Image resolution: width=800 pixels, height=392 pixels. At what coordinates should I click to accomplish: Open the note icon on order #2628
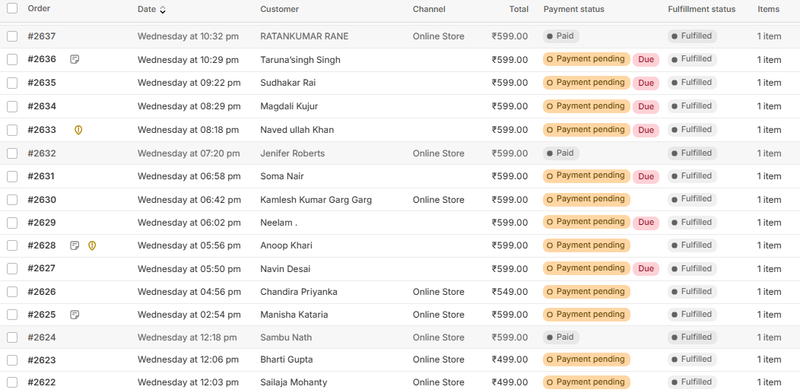[74, 246]
